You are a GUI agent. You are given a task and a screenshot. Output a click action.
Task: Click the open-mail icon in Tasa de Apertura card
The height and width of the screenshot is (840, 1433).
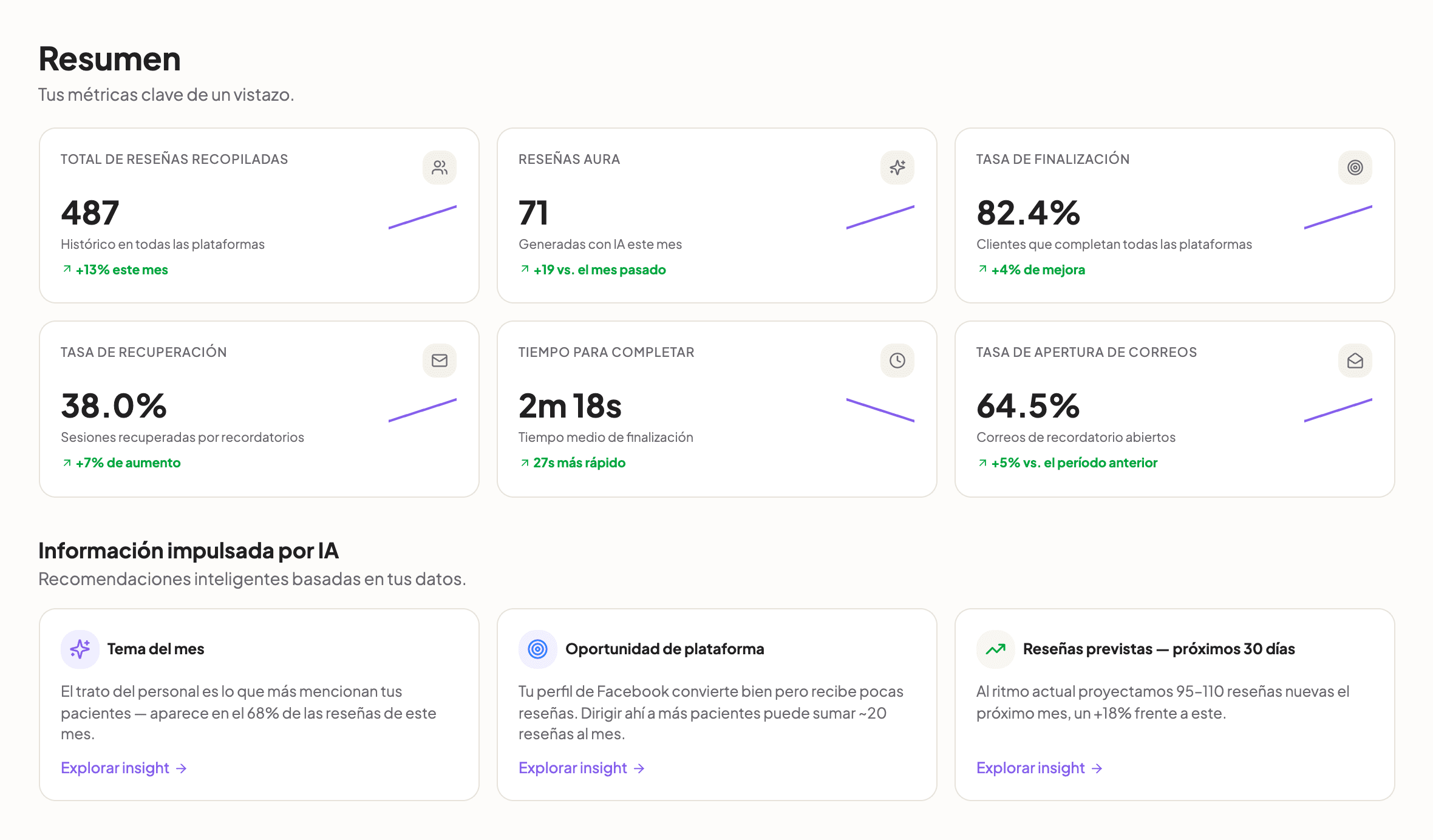(x=1355, y=361)
